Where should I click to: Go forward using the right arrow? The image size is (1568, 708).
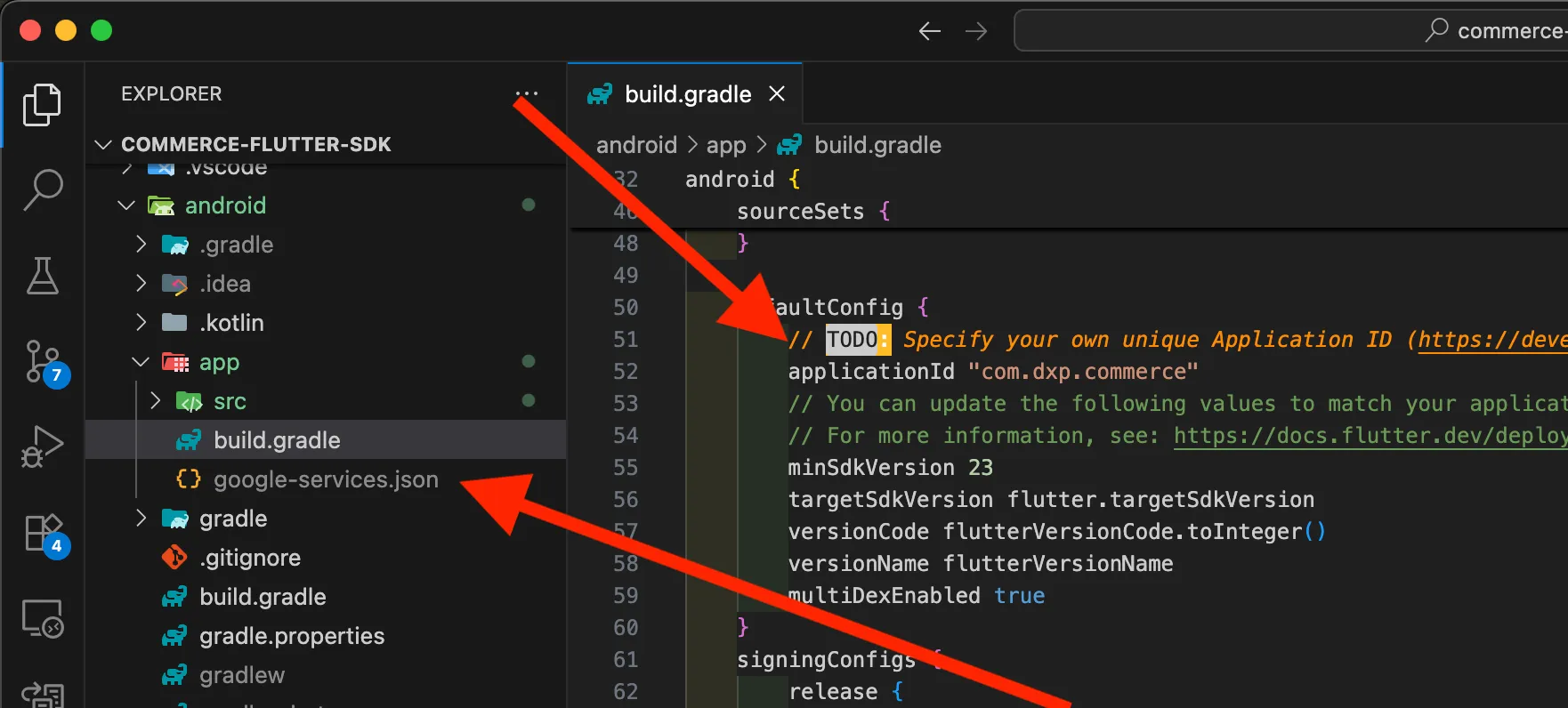(x=976, y=31)
